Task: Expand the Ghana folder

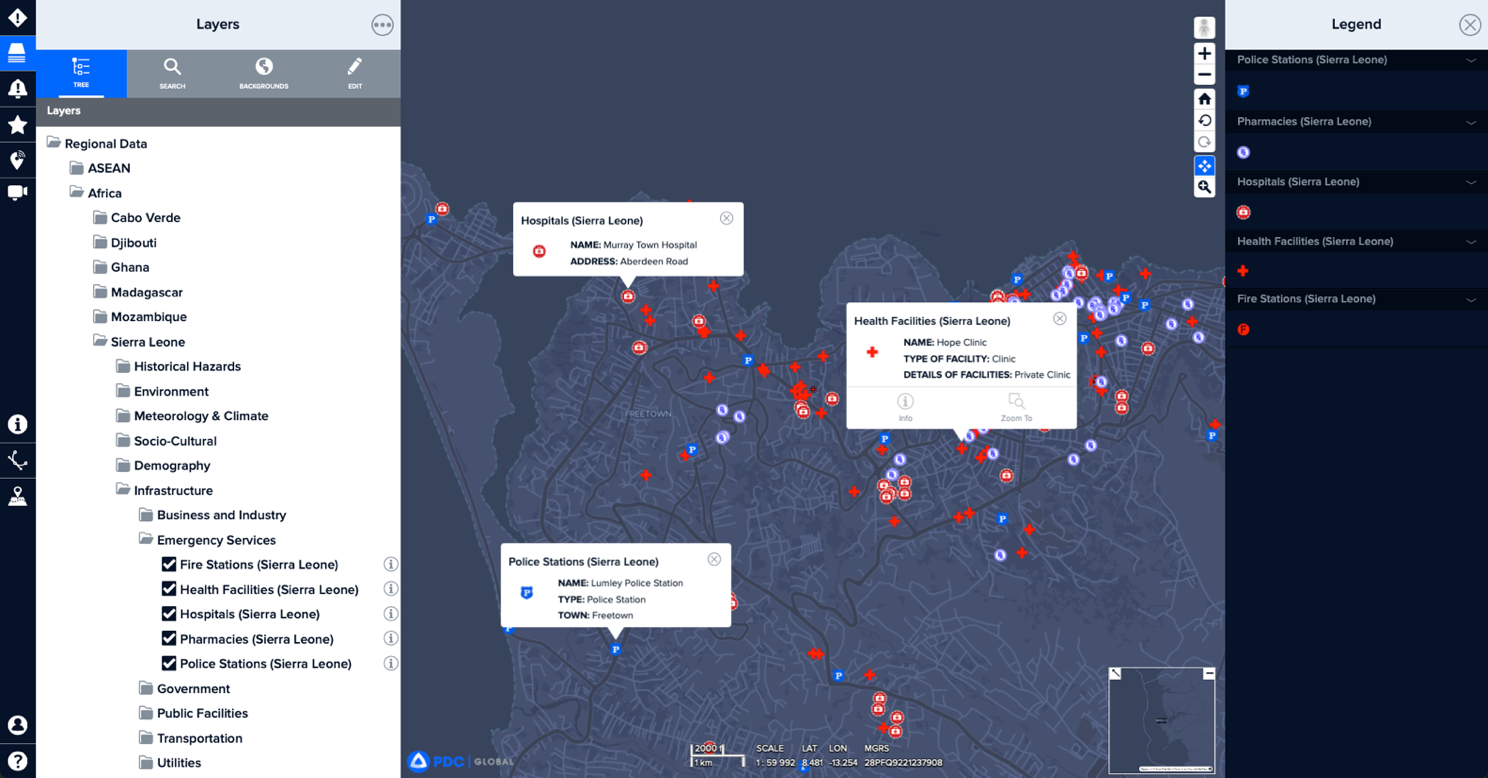Action: click(100, 267)
